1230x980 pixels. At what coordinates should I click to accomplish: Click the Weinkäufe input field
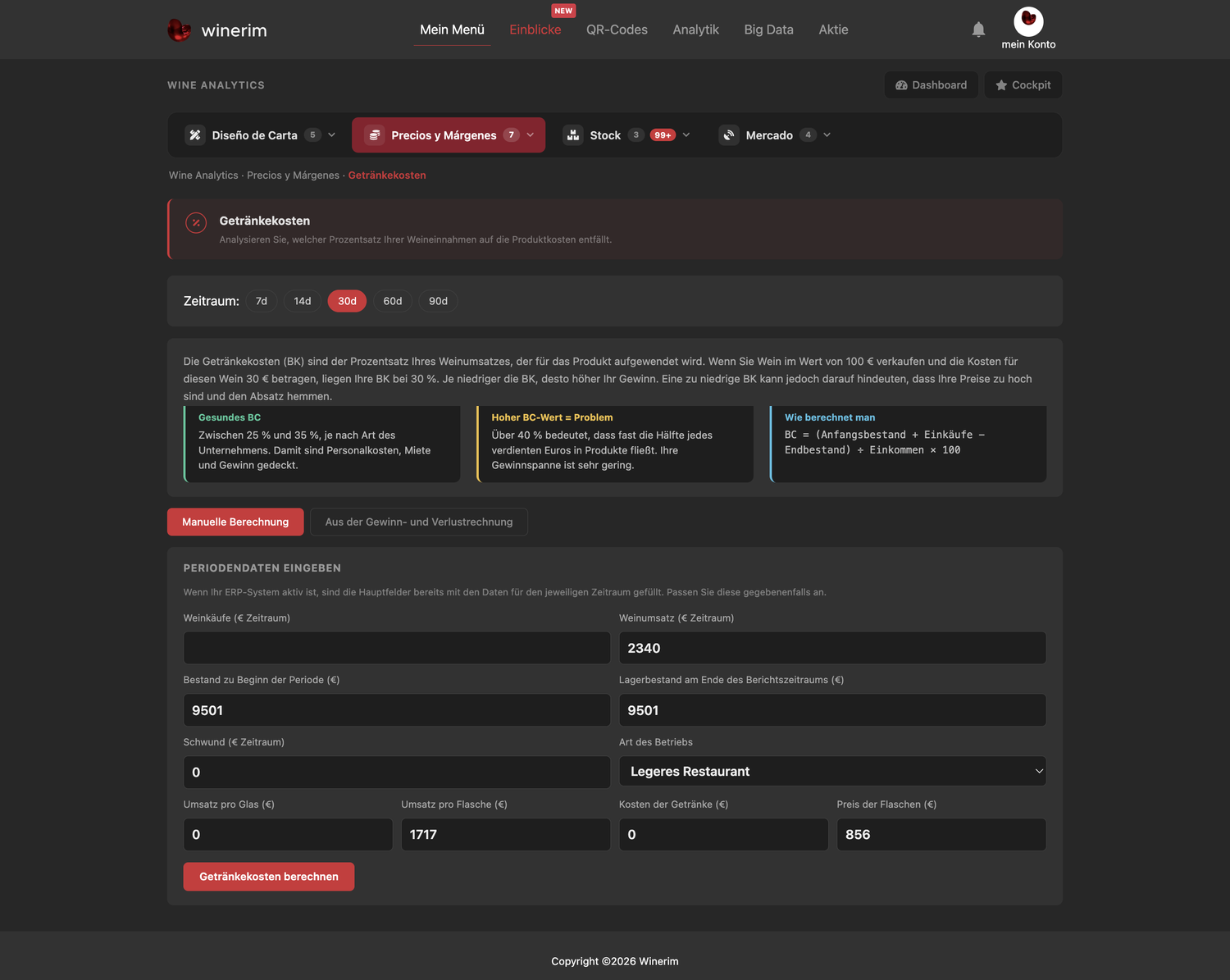[x=397, y=648]
